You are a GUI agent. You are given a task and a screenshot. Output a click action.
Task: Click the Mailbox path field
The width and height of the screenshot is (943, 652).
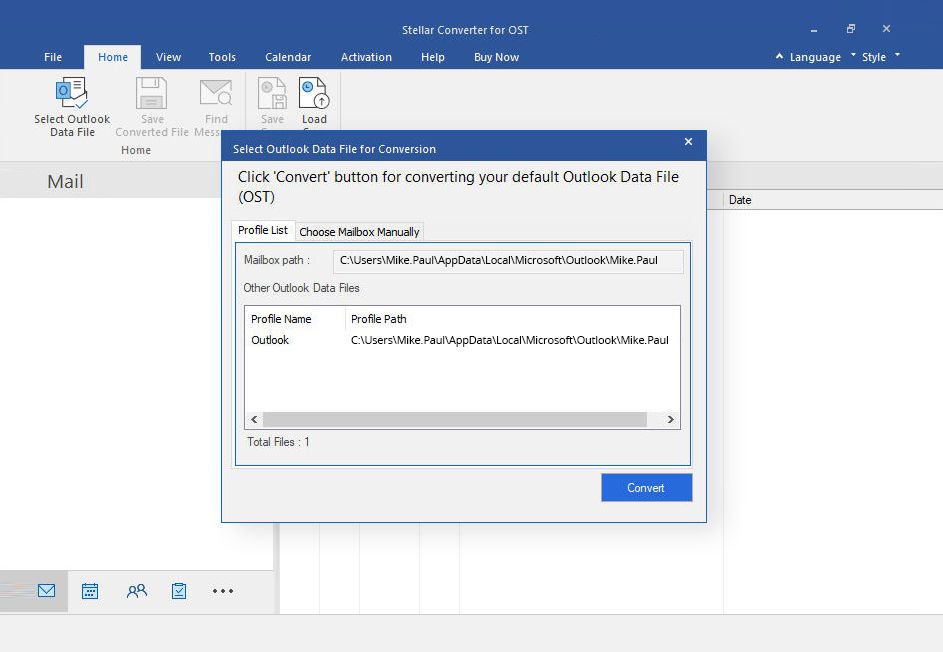coord(508,261)
